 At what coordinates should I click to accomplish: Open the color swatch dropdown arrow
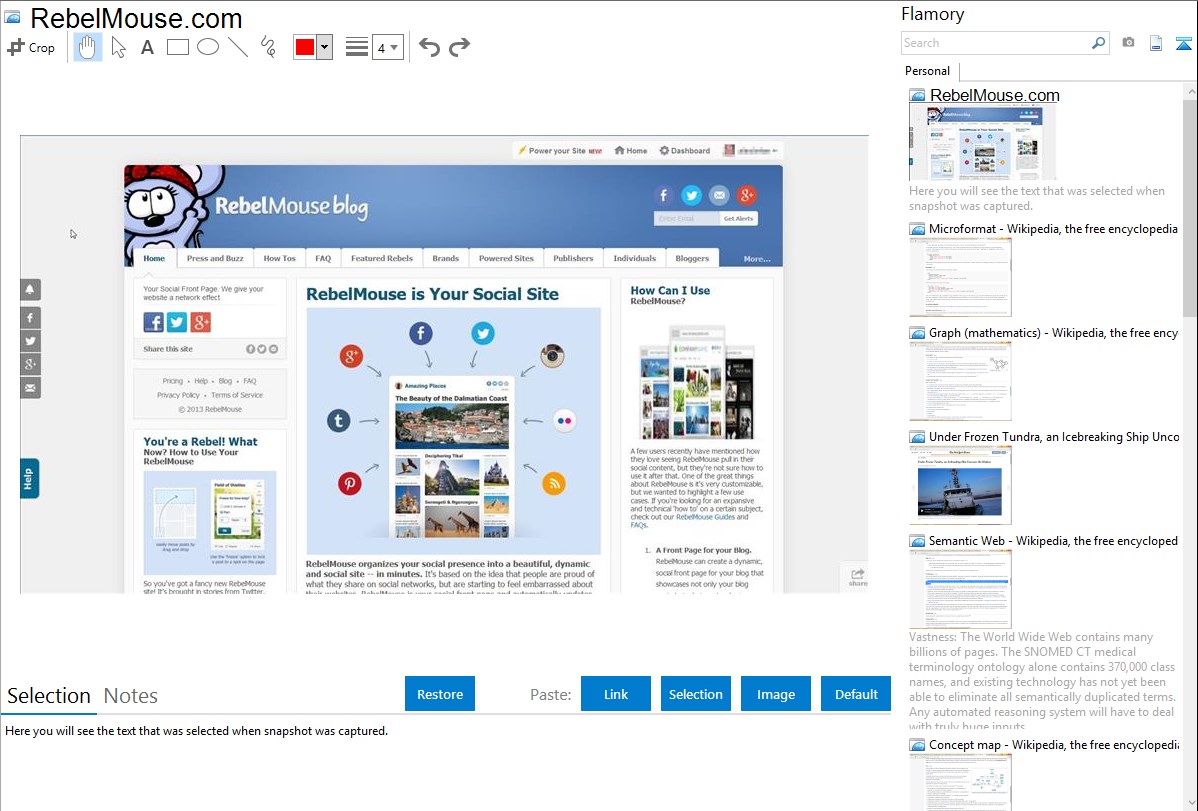tap(325, 47)
